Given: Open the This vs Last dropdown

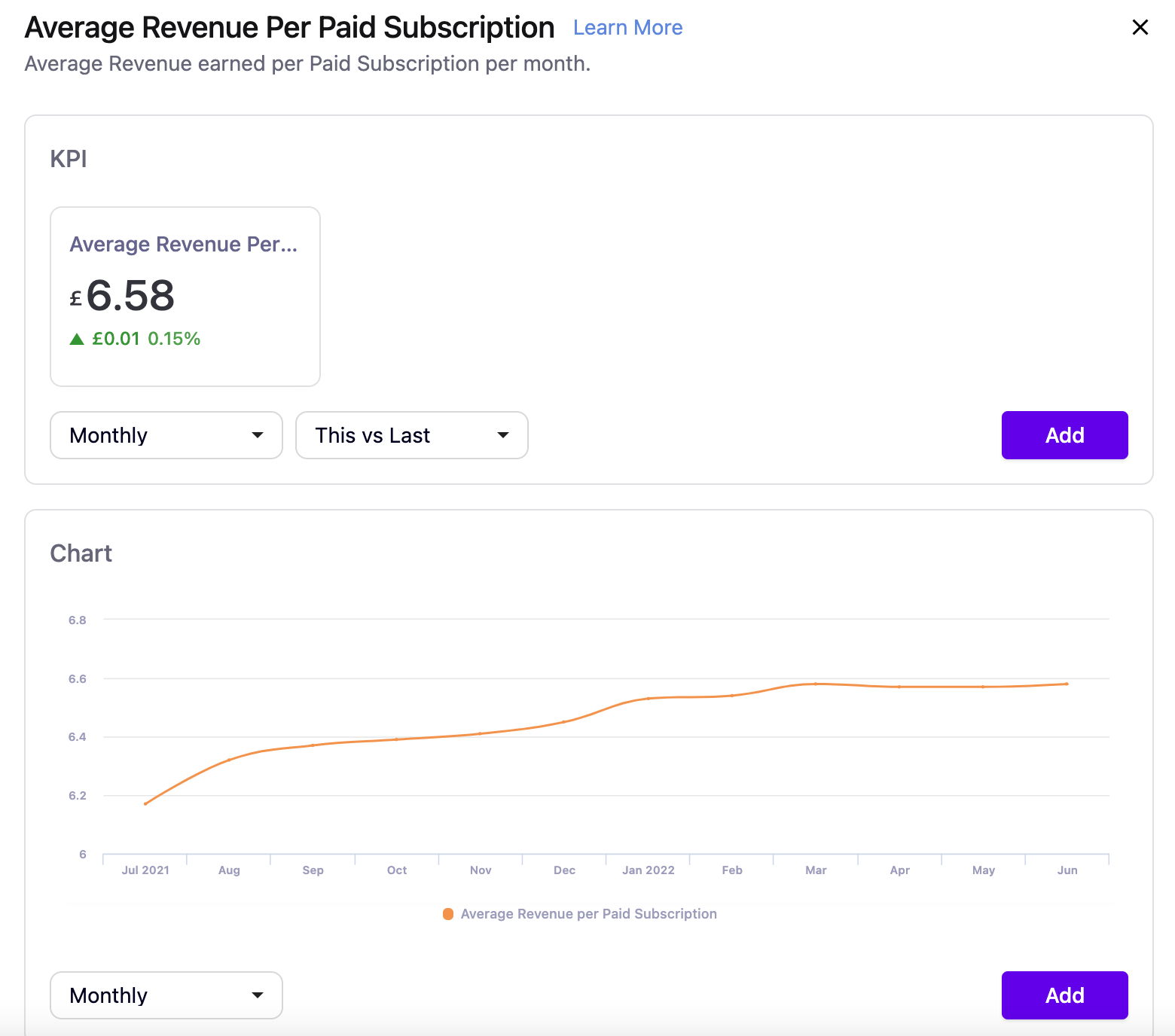Looking at the screenshot, I should click(411, 435).
